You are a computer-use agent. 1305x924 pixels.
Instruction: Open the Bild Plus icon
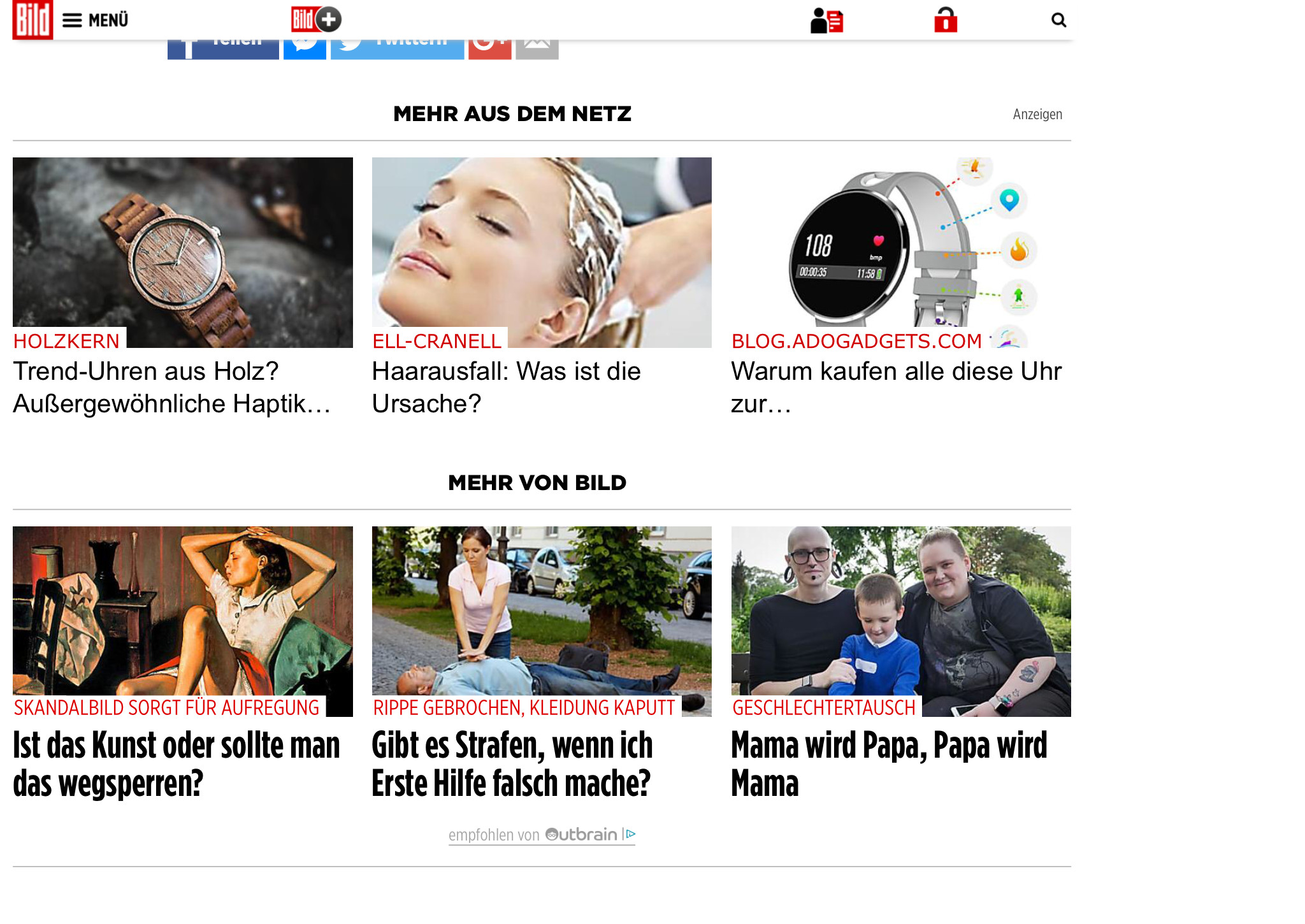(317, 20)
